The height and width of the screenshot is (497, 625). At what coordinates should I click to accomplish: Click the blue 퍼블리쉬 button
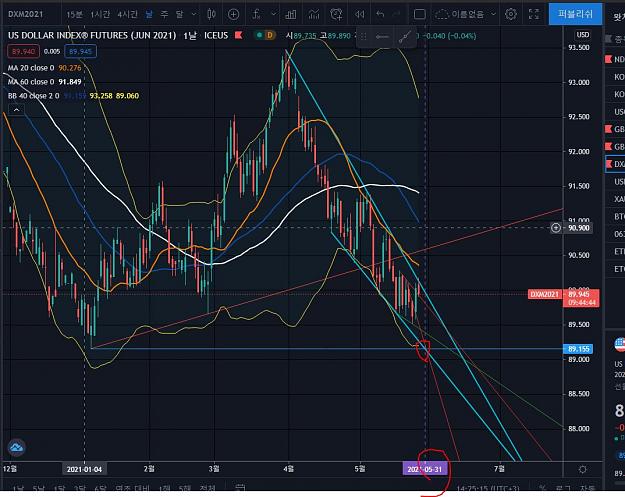click(x=575, y=14)
